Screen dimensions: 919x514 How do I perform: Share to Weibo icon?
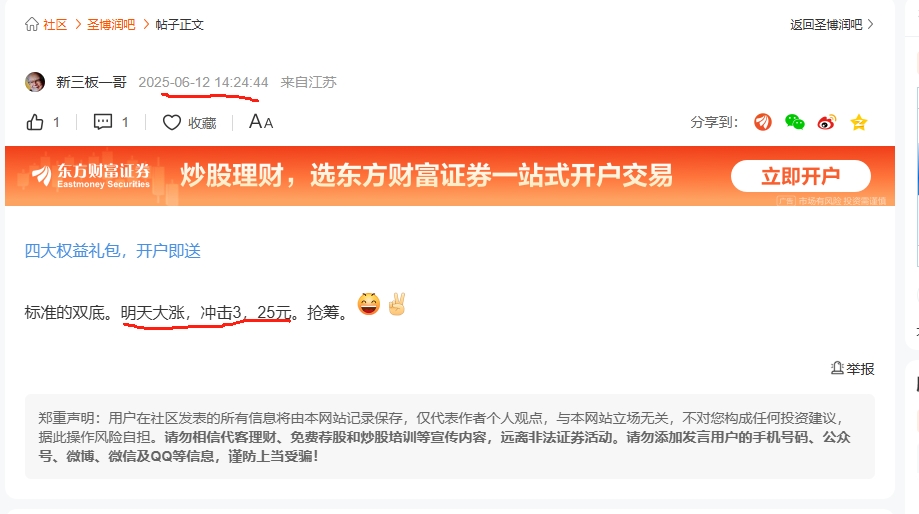(826, 122)
